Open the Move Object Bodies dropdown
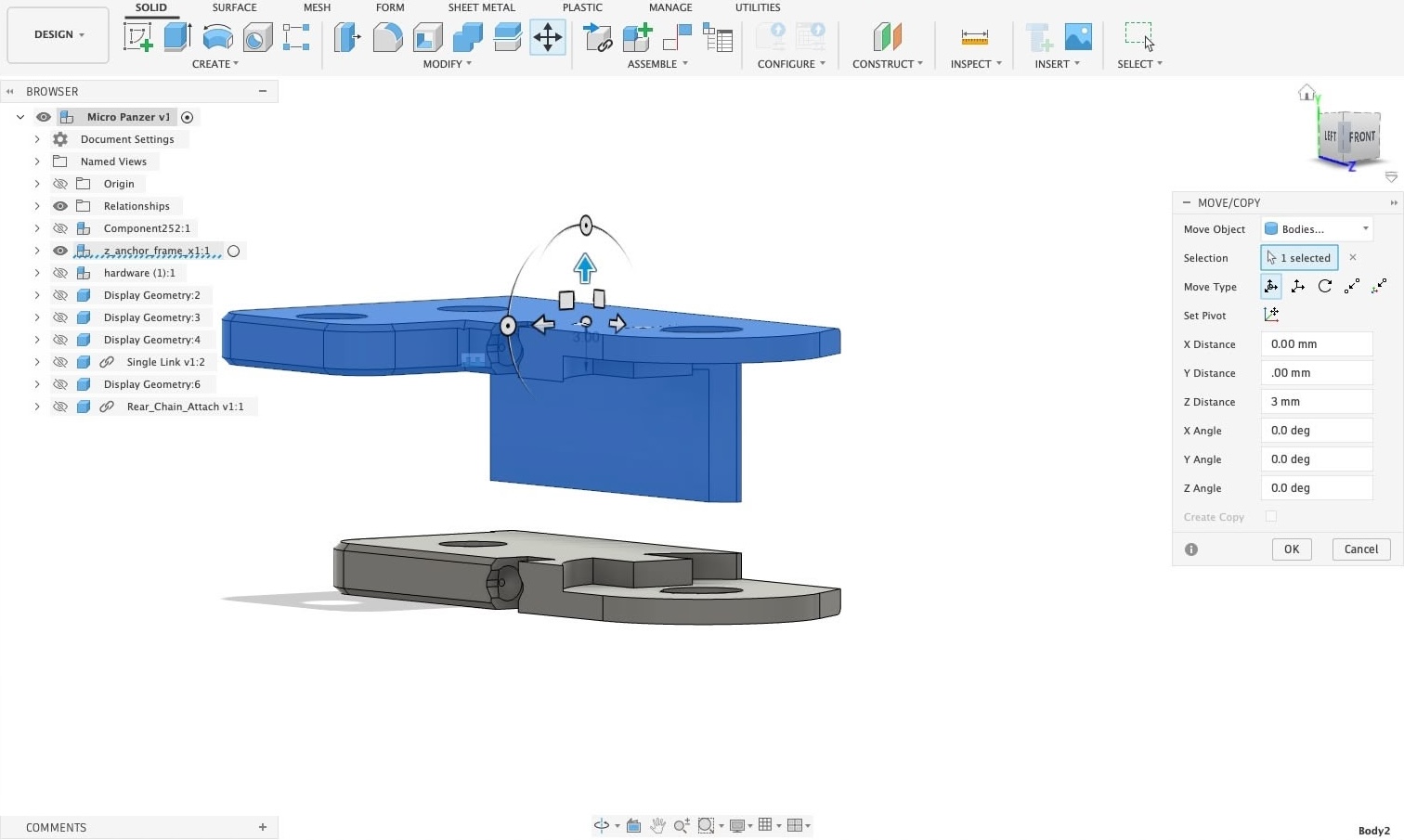This screenshot has width=1404, height=840. [x=1317, y=228]
